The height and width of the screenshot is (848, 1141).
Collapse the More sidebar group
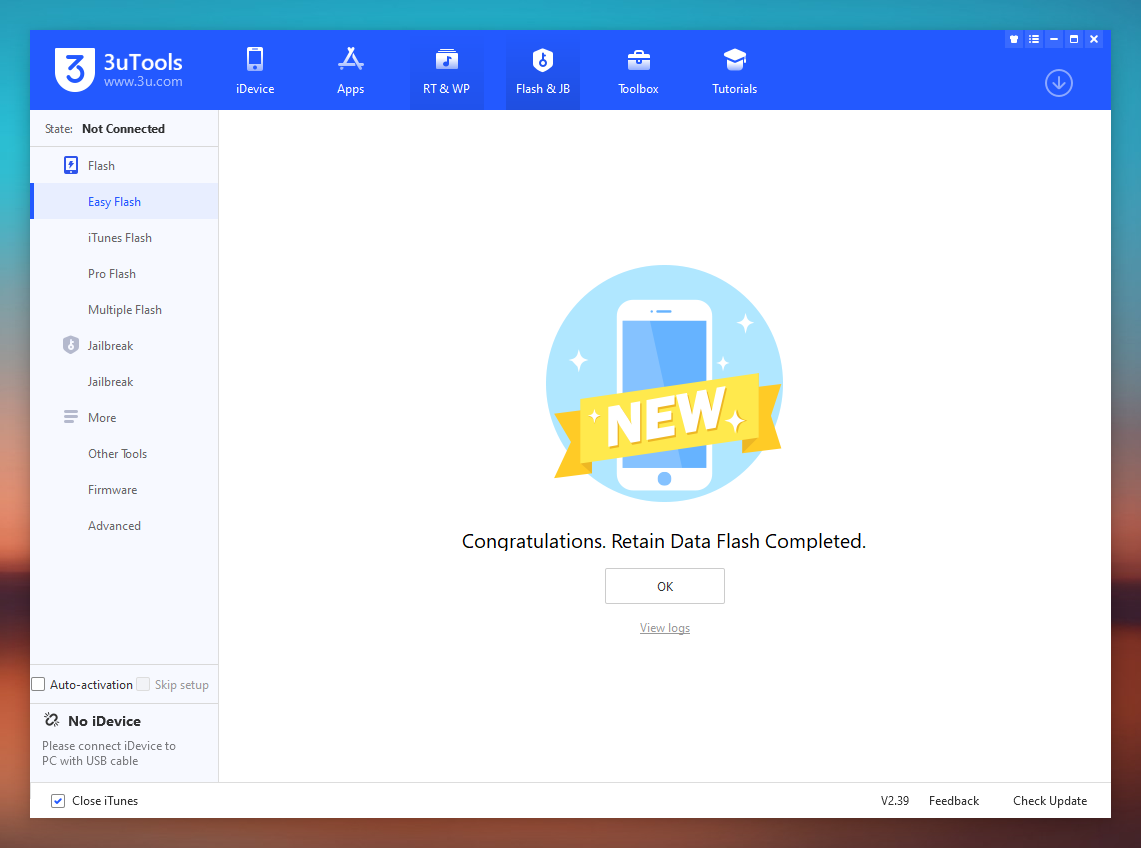(102, 418)
